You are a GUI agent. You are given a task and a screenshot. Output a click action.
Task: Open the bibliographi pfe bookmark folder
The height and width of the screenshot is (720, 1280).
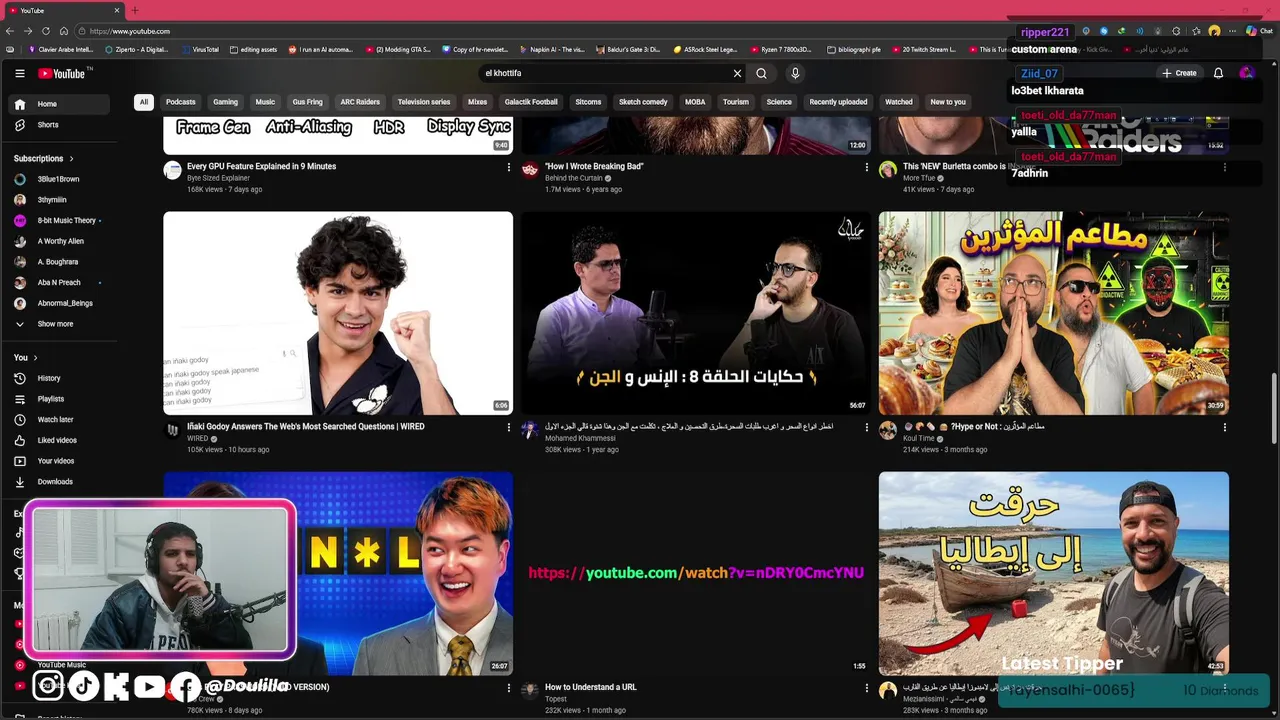[854, 49]
